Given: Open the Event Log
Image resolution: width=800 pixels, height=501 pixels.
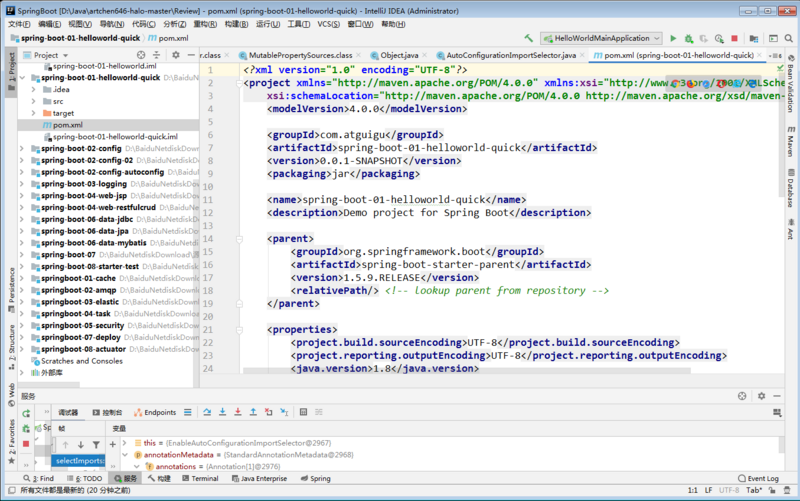Looking at the screenshot, I should point(758,479).
